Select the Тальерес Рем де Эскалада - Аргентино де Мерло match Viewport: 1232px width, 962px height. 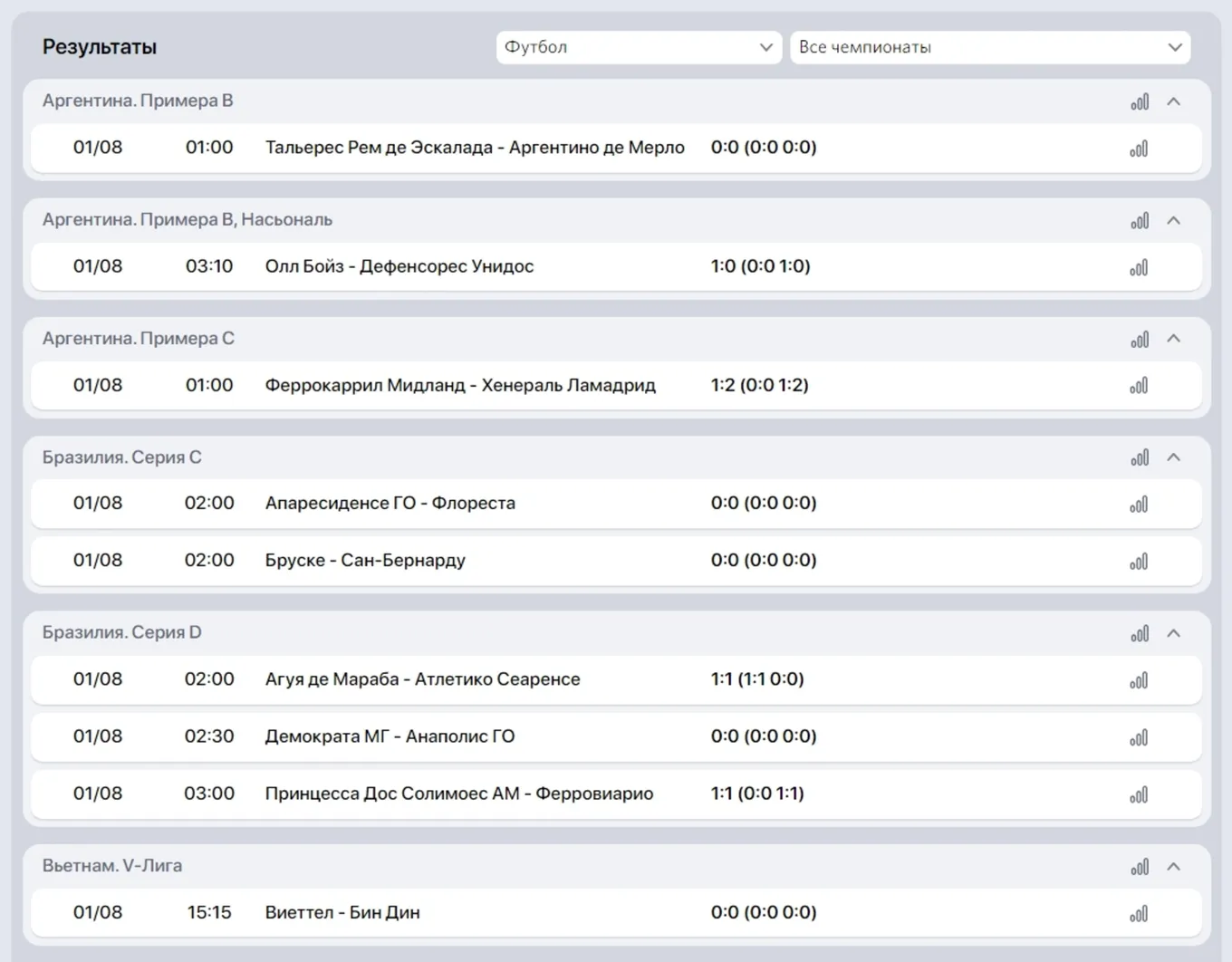point(475,148)
